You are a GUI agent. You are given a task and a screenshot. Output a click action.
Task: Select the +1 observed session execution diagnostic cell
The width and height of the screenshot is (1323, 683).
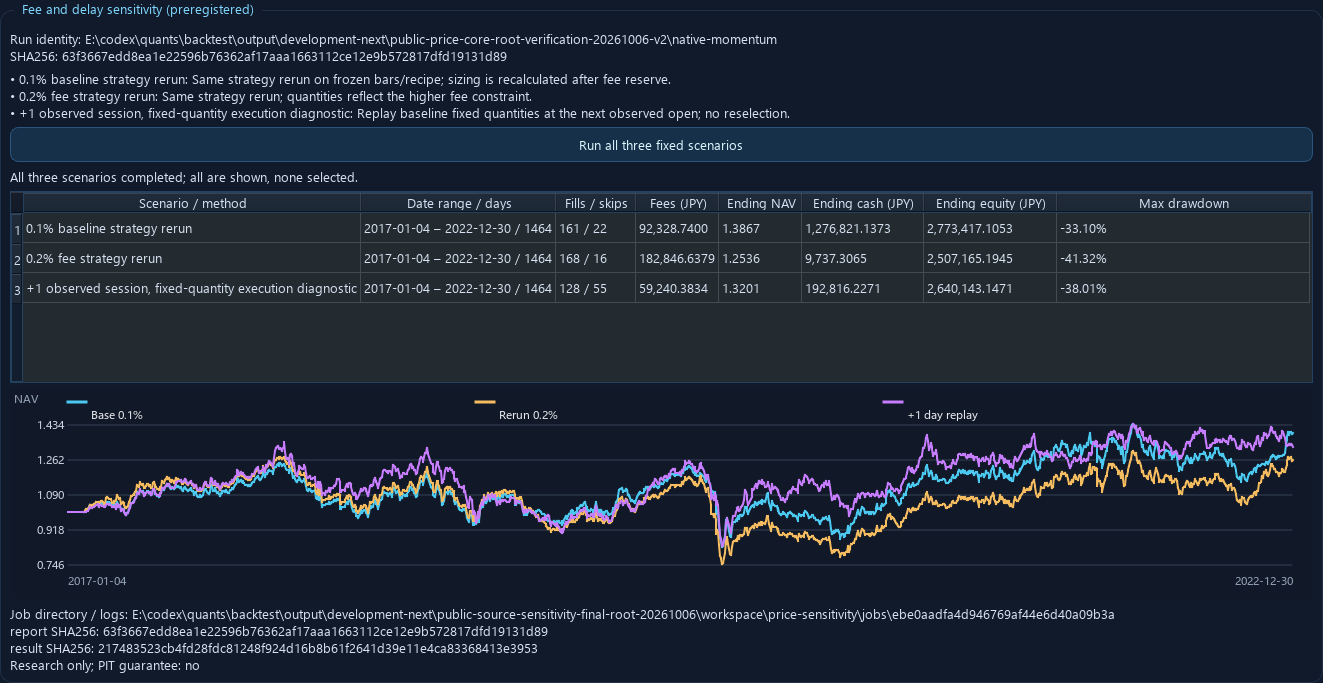click(x=192, y=289)
